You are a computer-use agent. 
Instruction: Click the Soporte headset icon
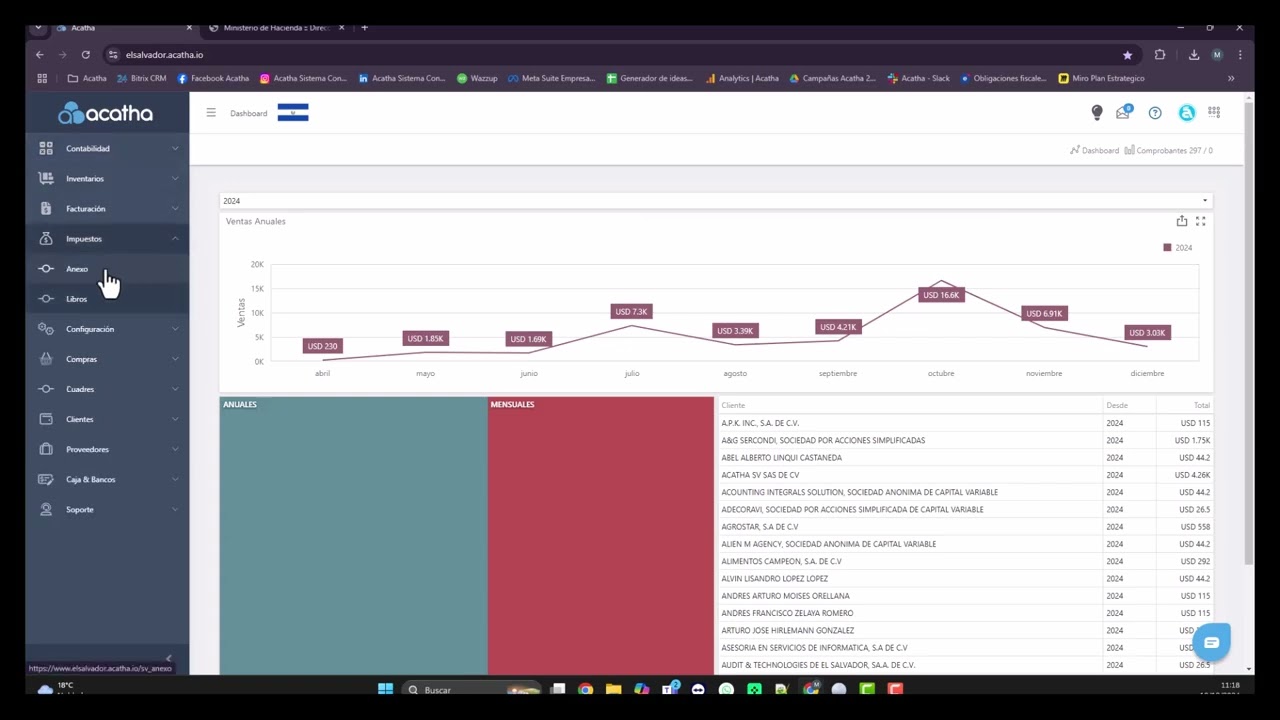[x=46, y=509]
